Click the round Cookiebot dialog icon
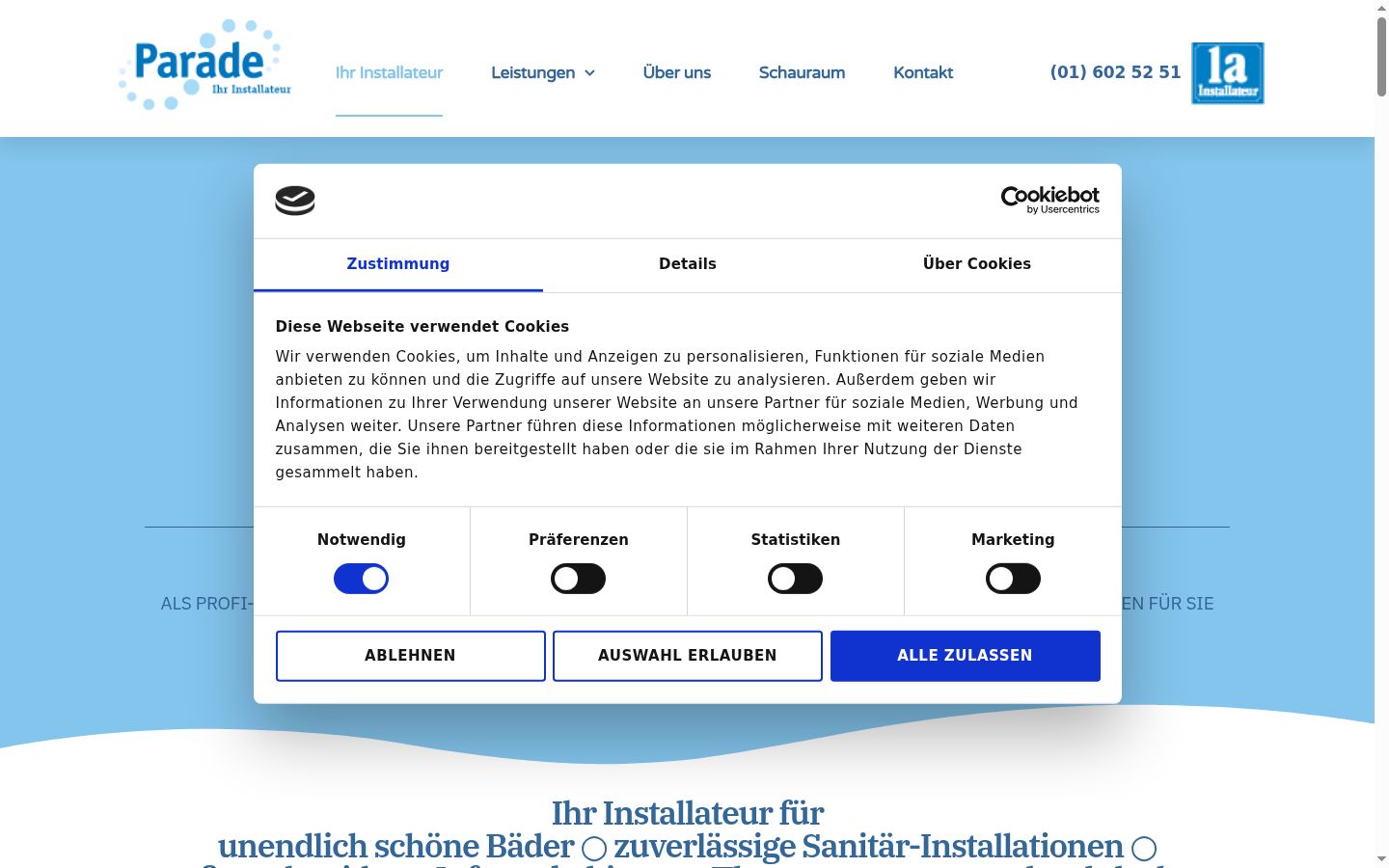1389x868 pixels. click(x=295, y=201)
